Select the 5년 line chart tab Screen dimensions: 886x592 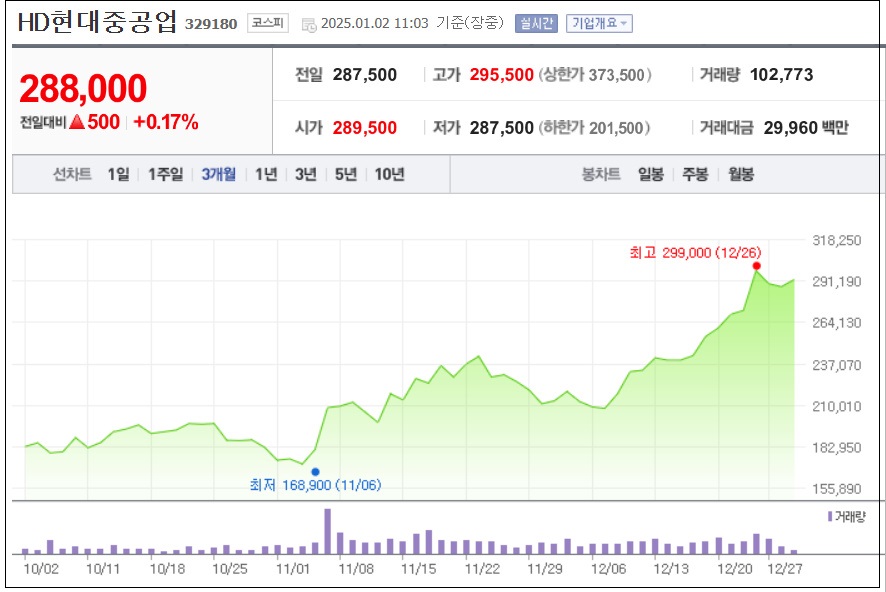click(x=346, y=174)
